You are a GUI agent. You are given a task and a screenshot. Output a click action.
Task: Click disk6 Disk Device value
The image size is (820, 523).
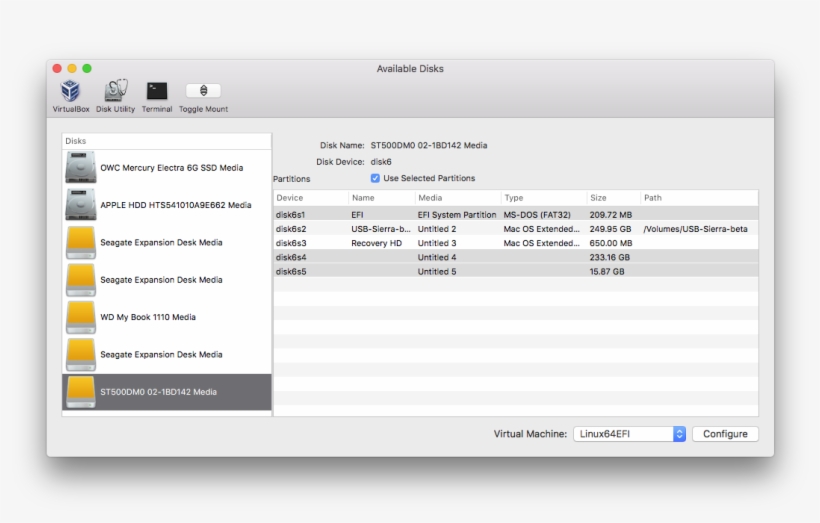pos(381,162)
